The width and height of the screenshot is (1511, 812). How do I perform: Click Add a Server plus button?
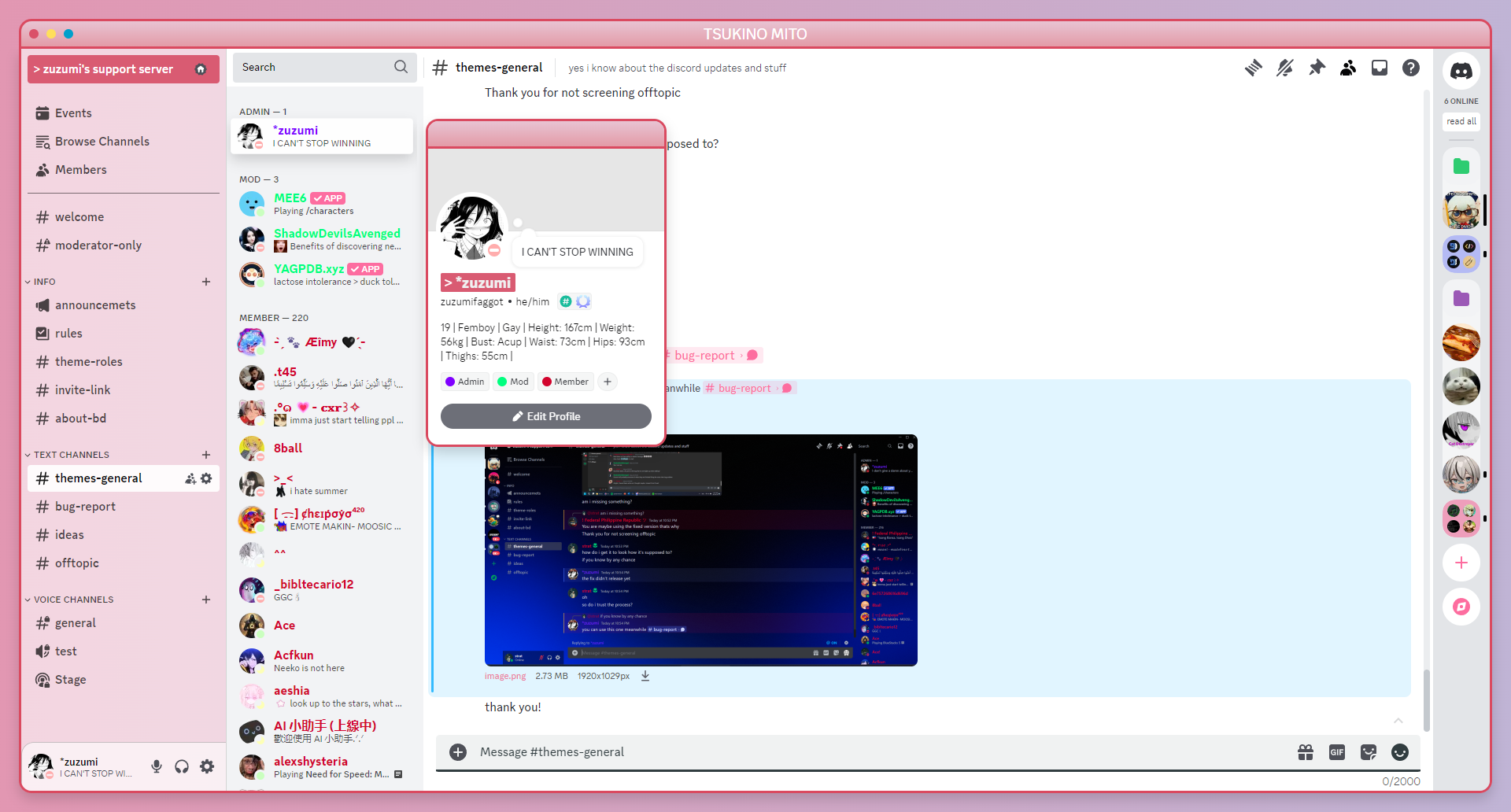1461,563
